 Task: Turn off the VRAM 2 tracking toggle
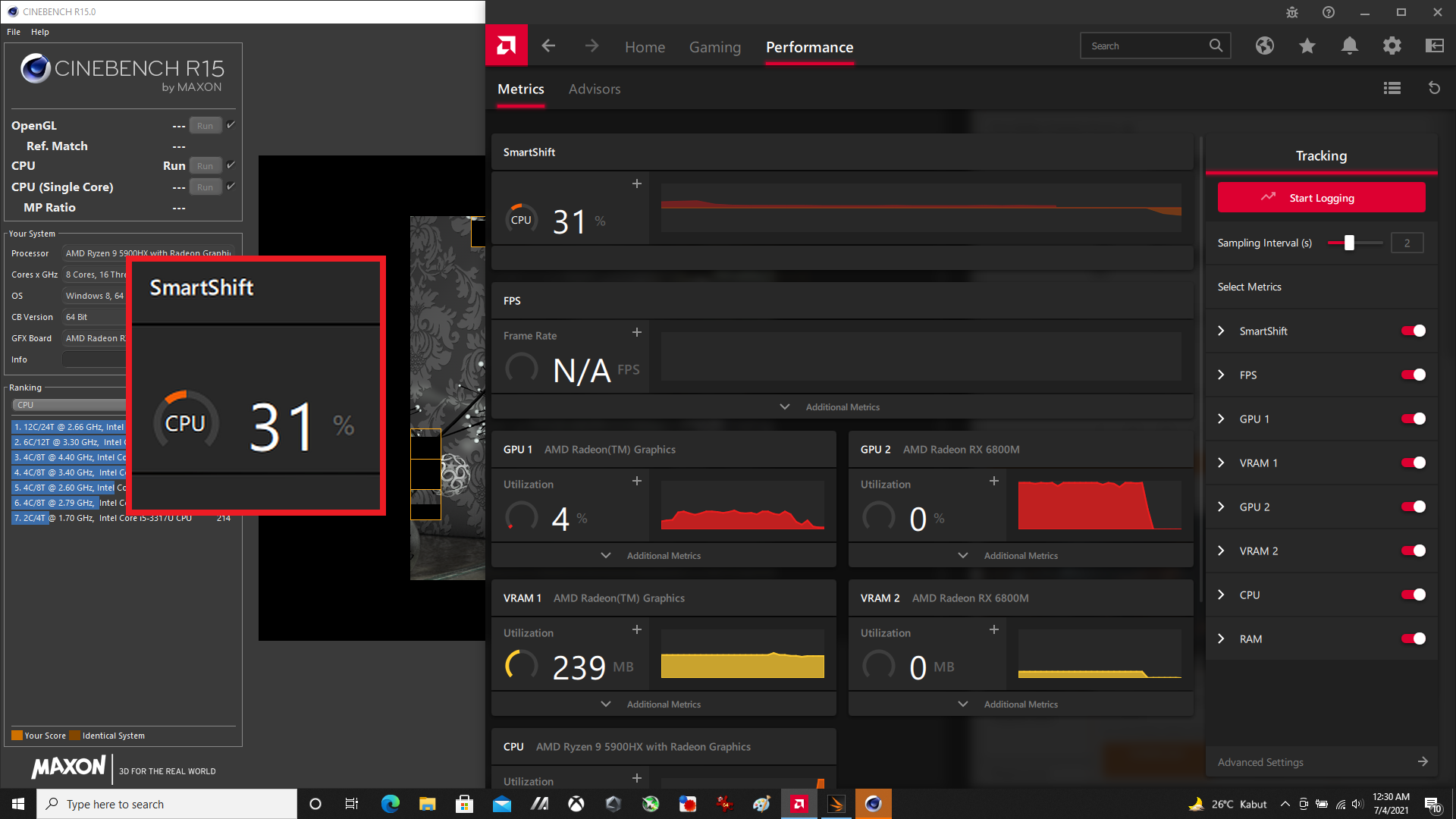[1413, 551]
